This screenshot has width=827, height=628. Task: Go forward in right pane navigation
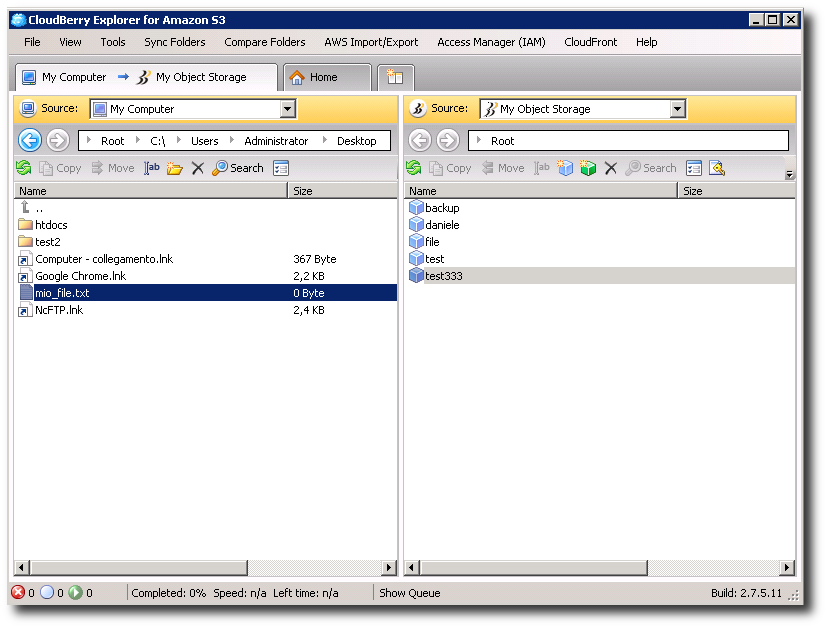[448, 140]
